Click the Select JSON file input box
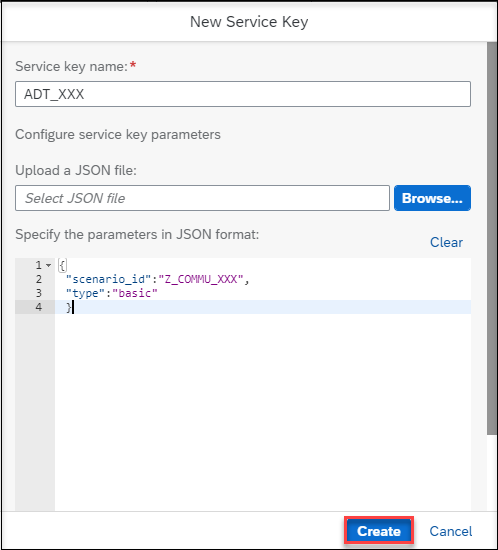This screenshot has height=550, width=498. (x=202, y=198)
